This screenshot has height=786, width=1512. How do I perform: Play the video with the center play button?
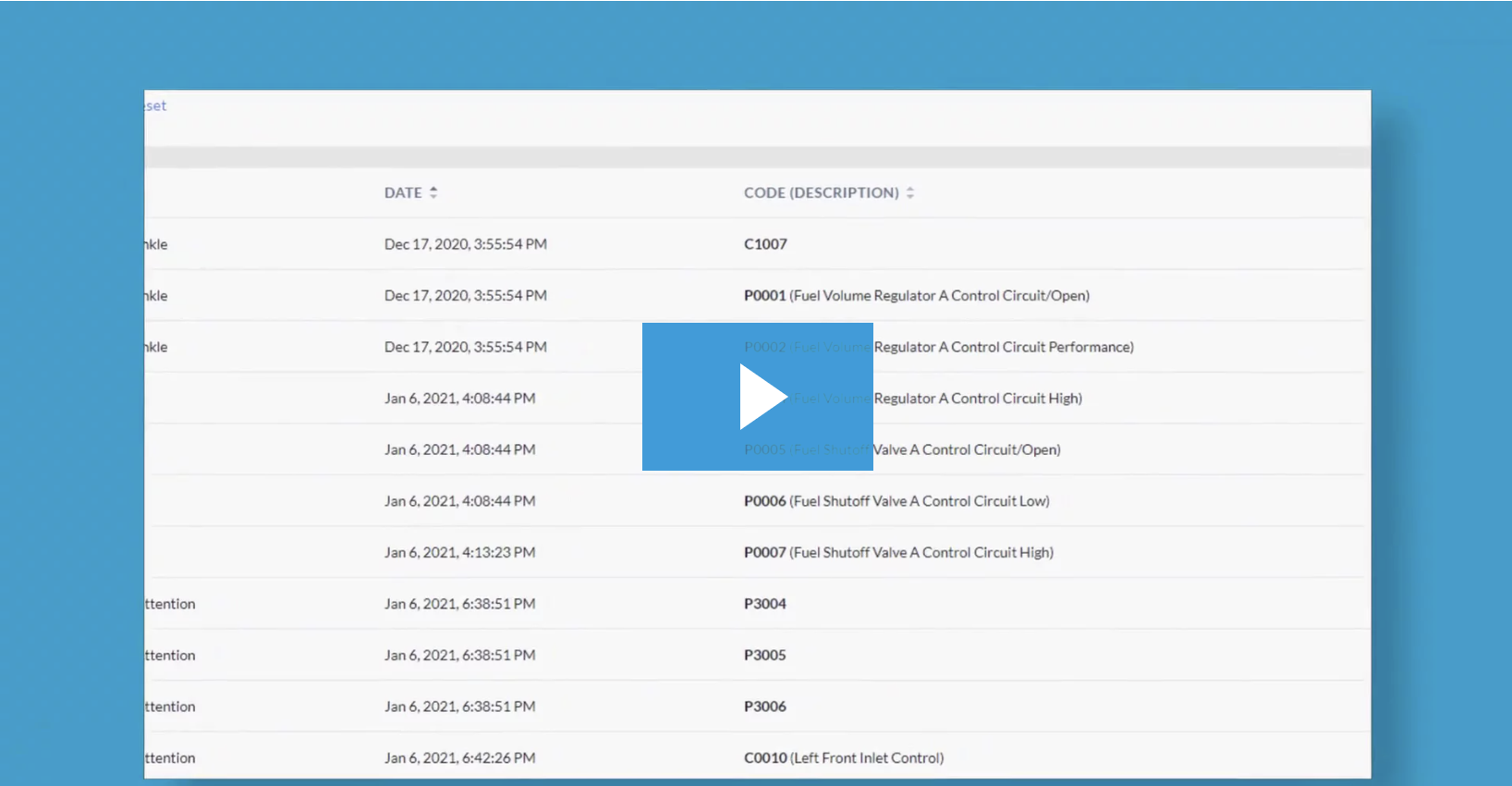(758, 397)
